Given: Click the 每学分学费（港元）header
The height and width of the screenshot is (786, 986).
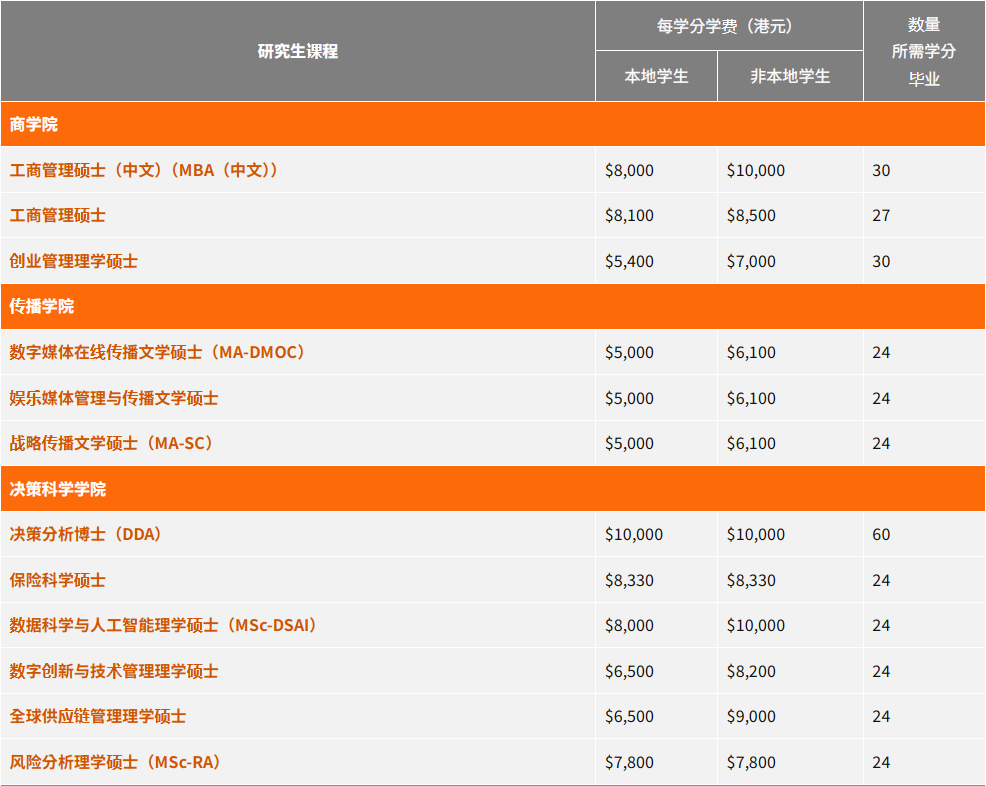Looking at the screenshot, I should 729,26.
